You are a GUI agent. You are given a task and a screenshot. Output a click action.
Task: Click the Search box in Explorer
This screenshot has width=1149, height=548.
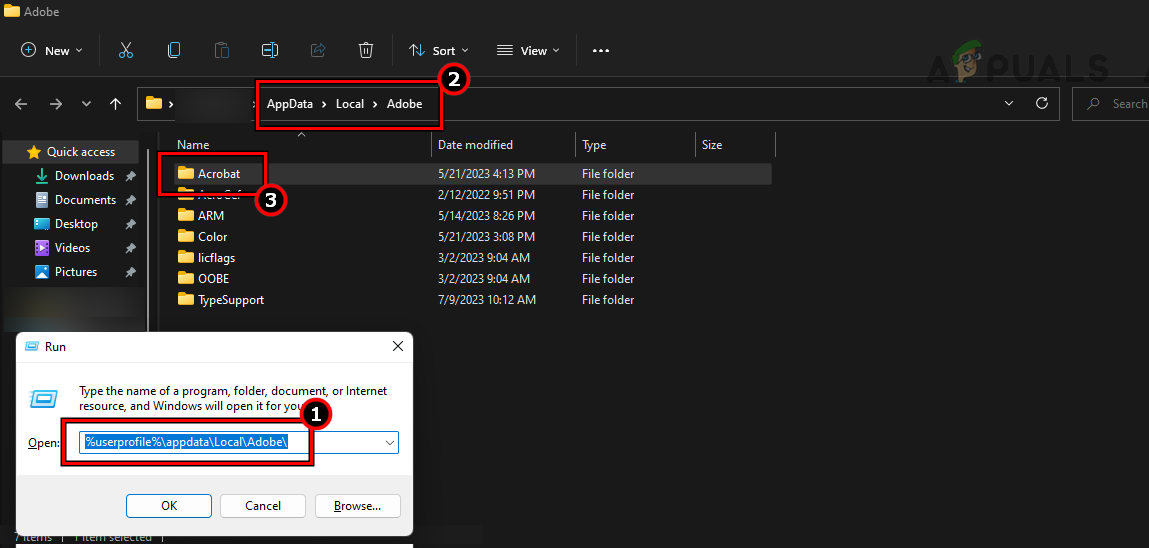[x=1111, y=104]
